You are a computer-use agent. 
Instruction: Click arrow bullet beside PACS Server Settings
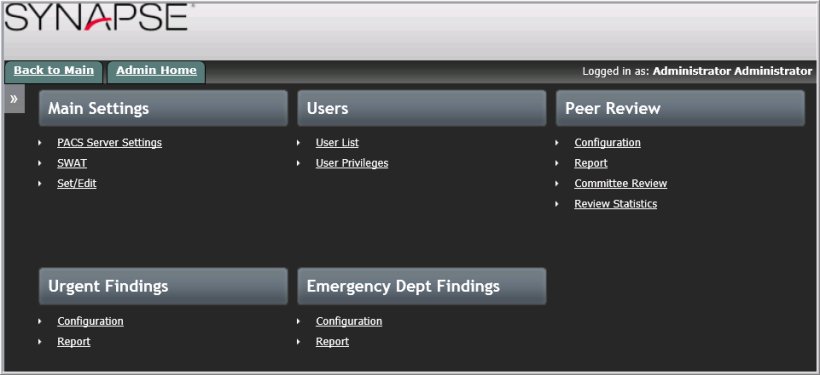click(x=40, y=142)
